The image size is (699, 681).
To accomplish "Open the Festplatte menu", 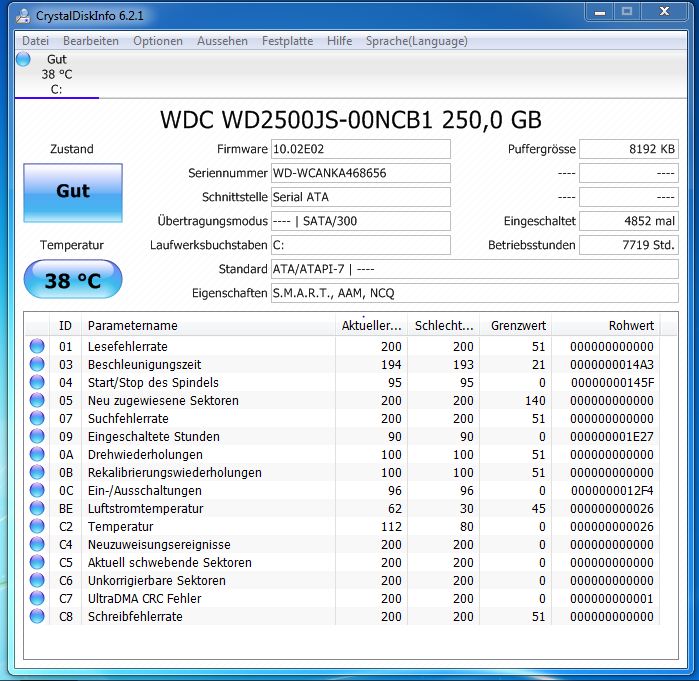I will pyautogui.click(x=287, y=41).
